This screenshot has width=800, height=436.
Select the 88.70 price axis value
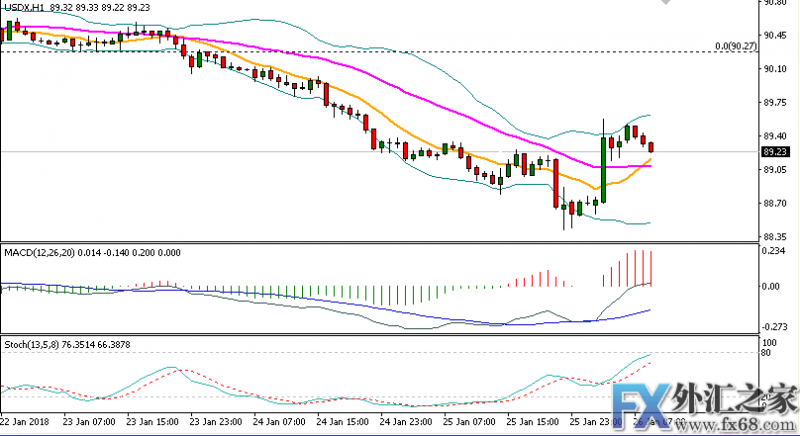[x=774, y=203]
